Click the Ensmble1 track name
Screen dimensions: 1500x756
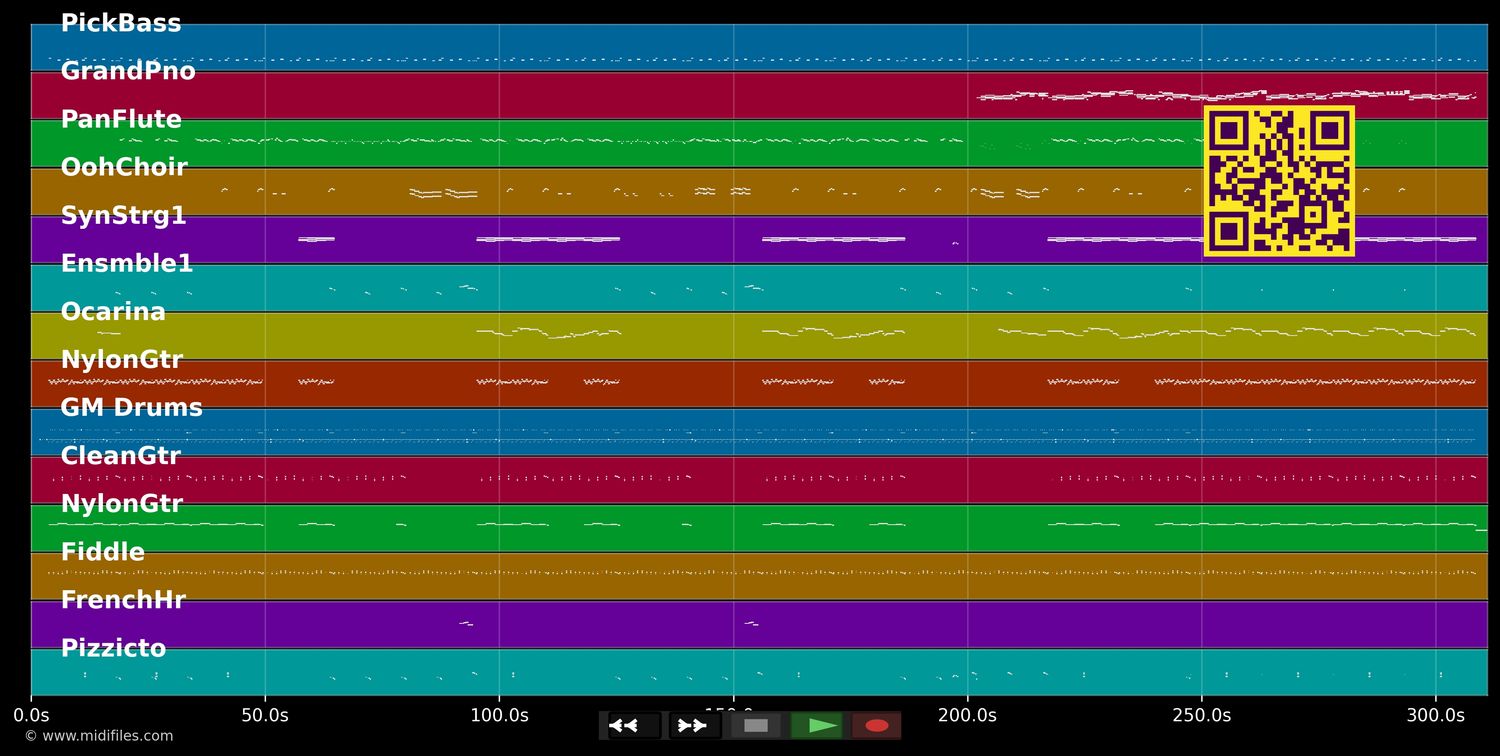click(x=127, y=264)
